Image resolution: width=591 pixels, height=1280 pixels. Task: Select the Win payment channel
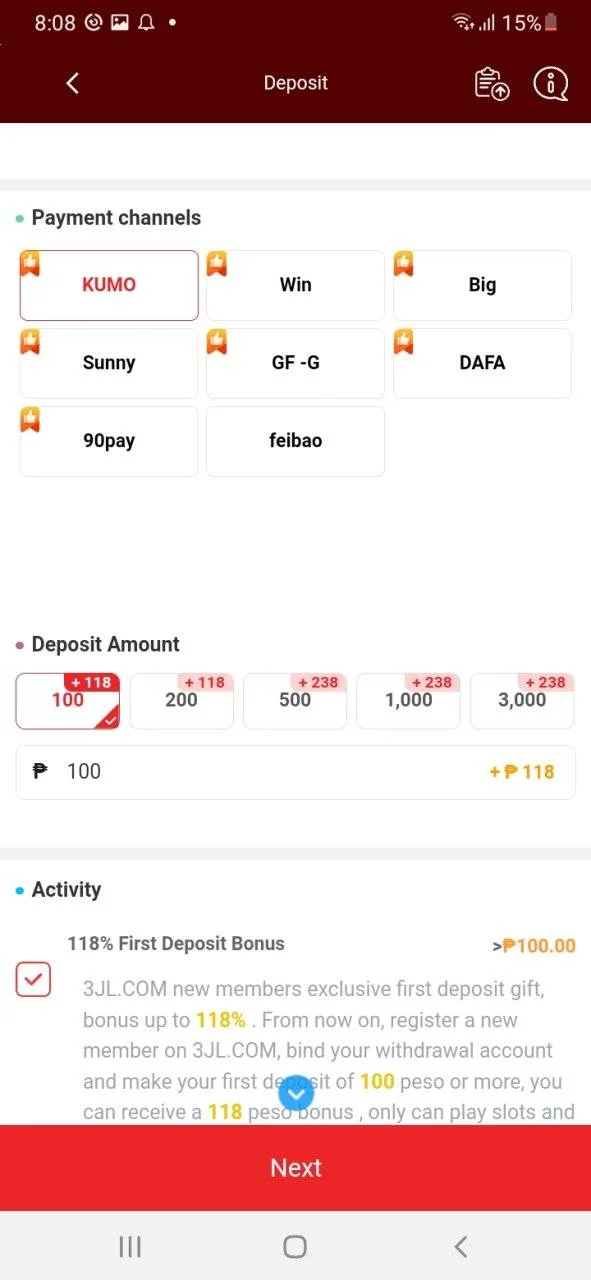[x=295, y=285]
